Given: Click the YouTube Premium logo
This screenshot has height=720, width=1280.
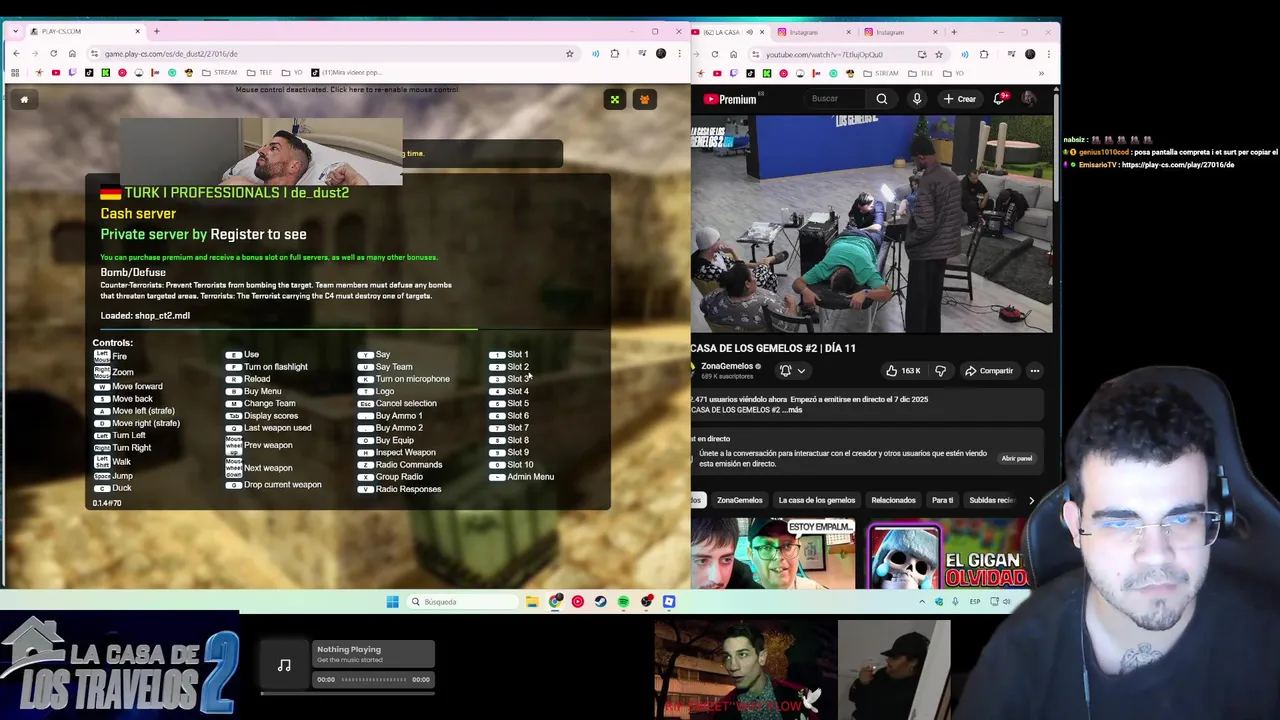Looking at the screenshot, I should click(x=729, y=99).
